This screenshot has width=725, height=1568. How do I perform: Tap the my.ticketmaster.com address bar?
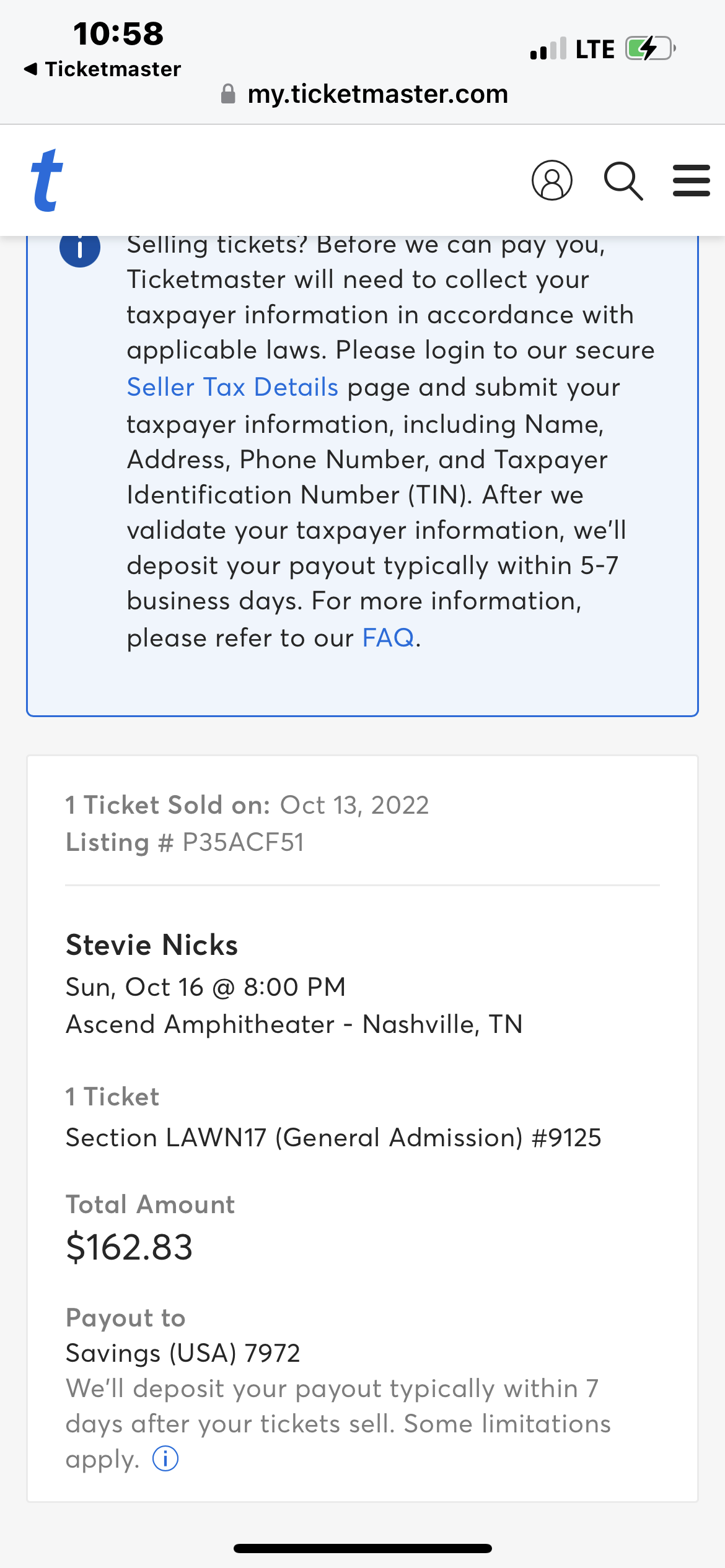point(377,94)
